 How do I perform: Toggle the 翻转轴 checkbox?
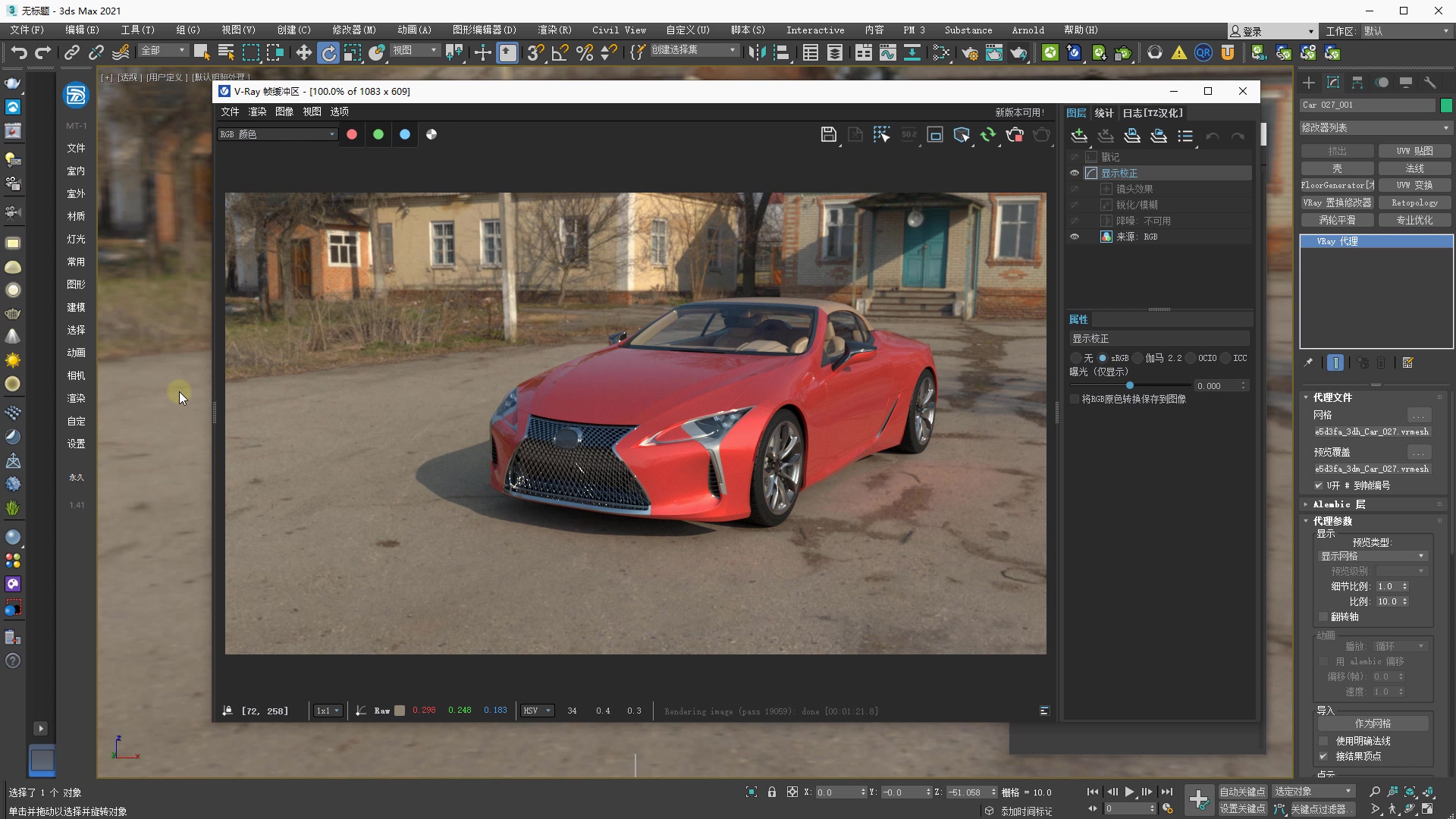click(1324, 617)
